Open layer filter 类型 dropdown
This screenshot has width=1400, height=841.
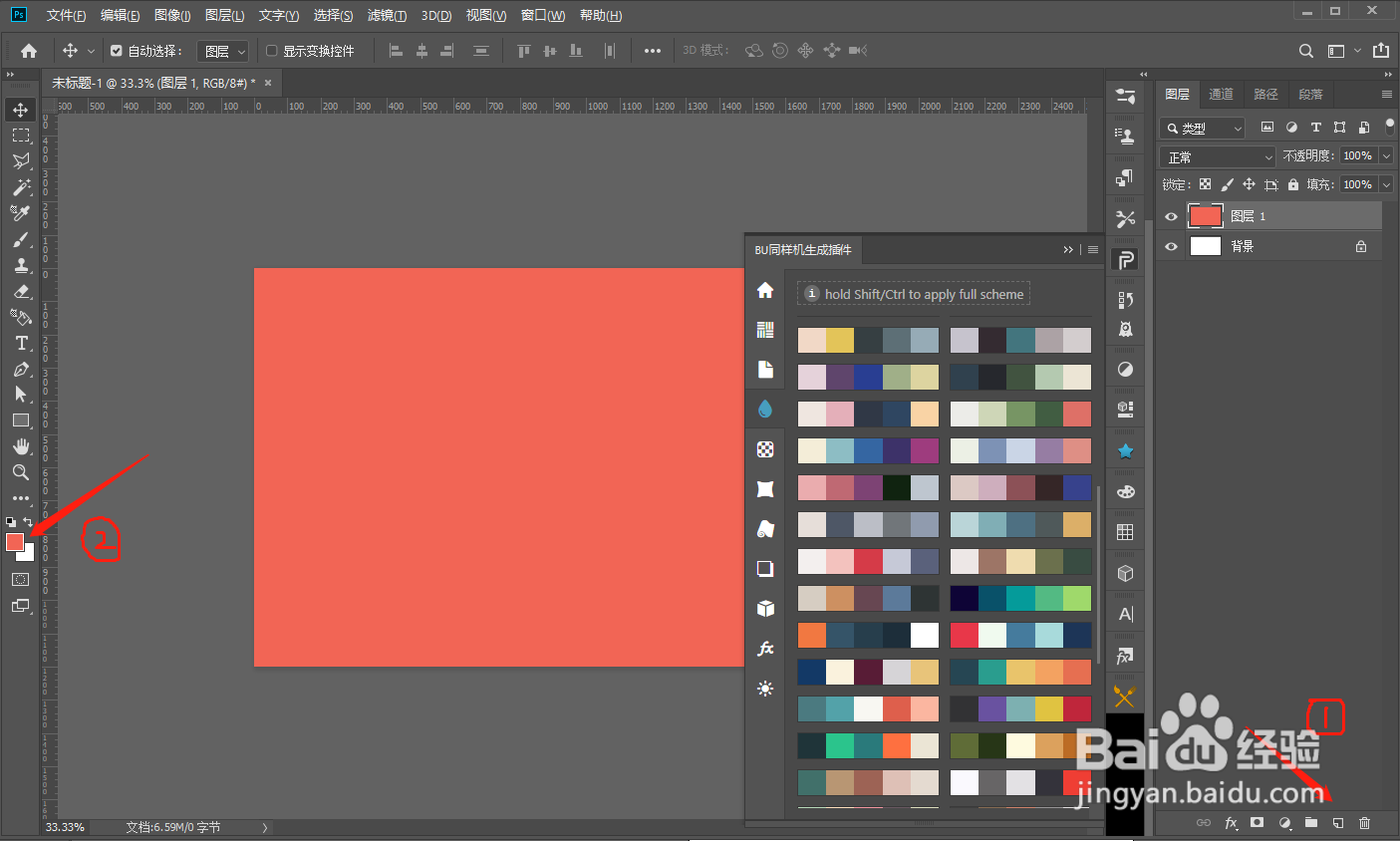(x=1205, y=128)
